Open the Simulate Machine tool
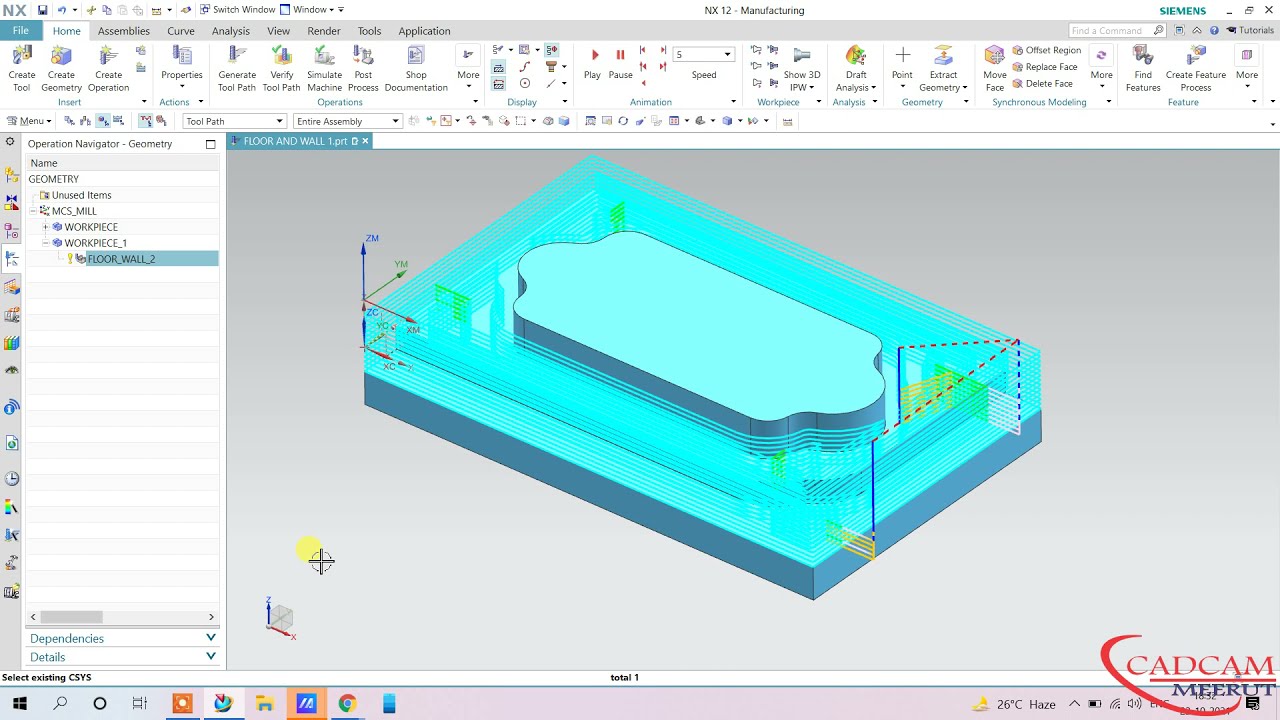Image resolution: width=1280 pixels, height=720 pixels. 324,68
